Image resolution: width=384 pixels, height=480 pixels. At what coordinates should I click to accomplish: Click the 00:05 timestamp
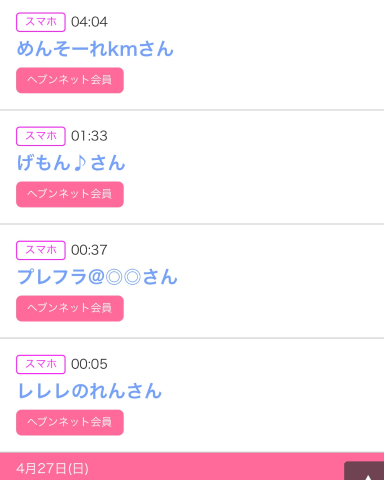[89, 364]
